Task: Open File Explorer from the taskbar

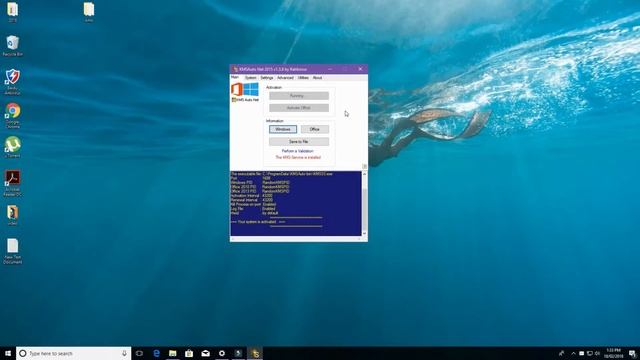Action: (x=173, y=353)
